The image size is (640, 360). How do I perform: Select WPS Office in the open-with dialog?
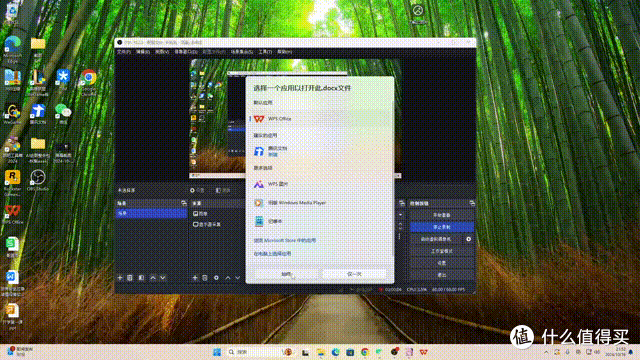click(x=320, y=119)
